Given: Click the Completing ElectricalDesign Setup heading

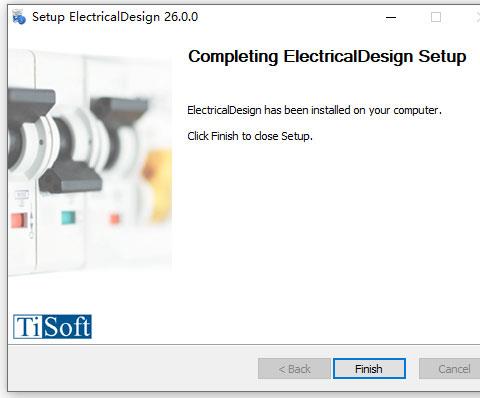Looking at the screenshot, I should [327, 57].
